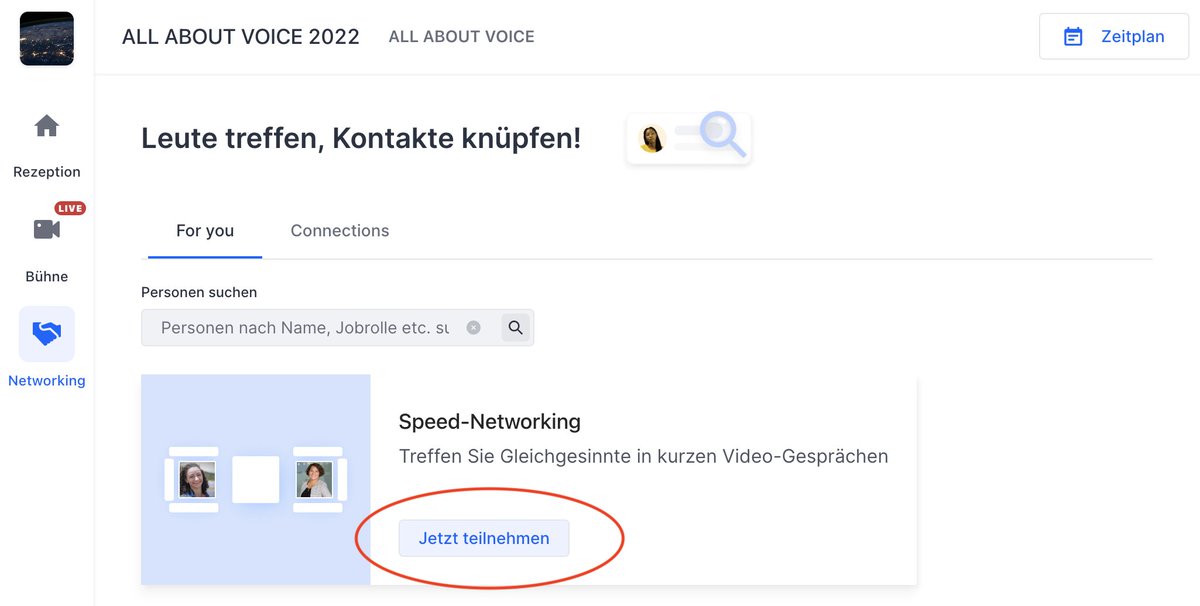Click the magnifying glass search icon
The height and width of the screenshot is (606, 1200).
pos(516,327)
